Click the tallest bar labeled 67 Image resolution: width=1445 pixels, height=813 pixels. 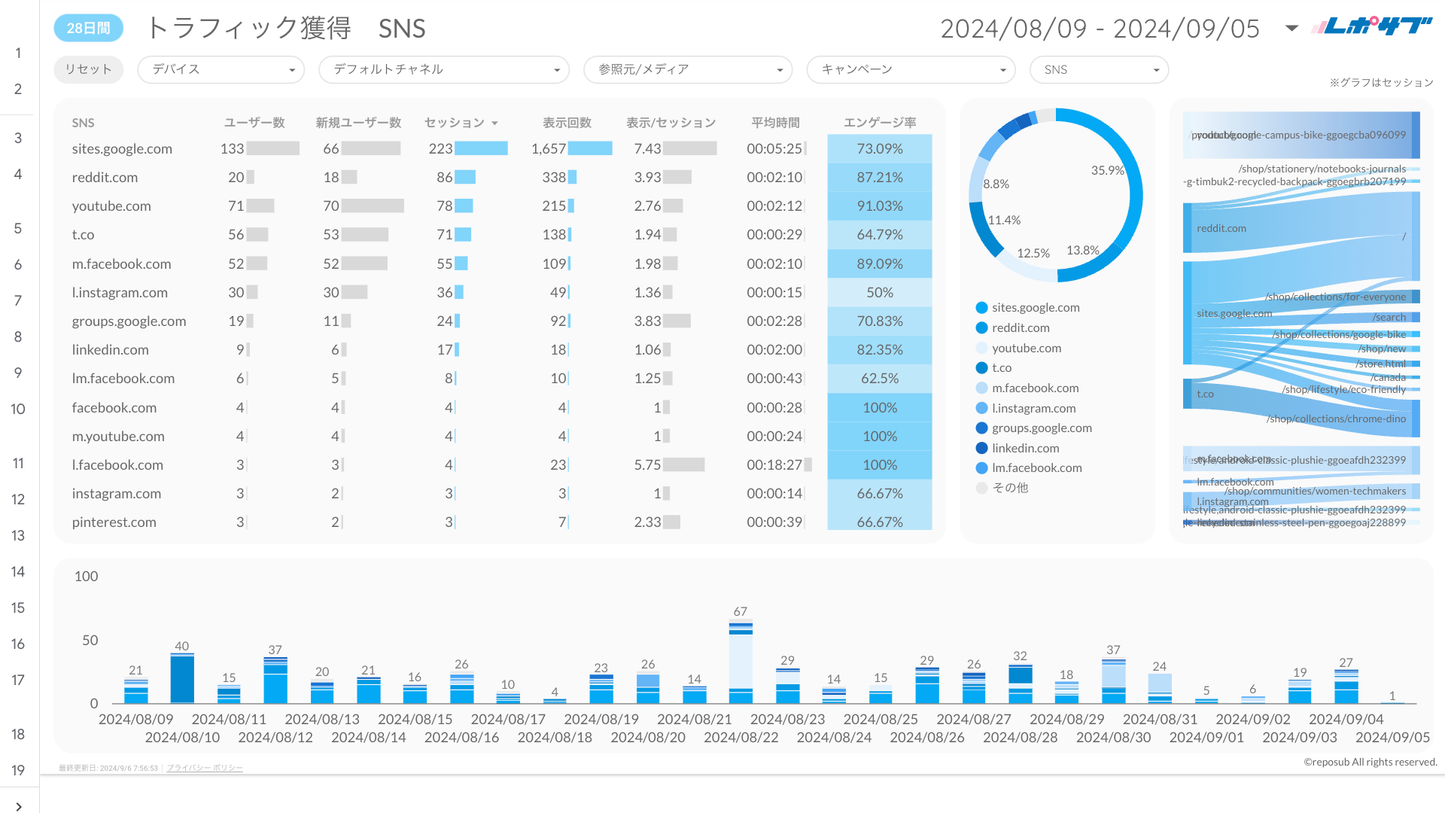tap(740, 660)
